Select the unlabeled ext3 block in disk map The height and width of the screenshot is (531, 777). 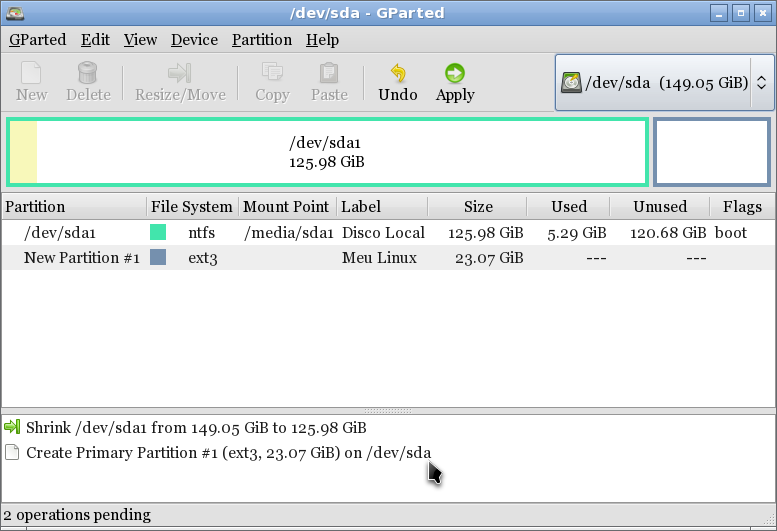pos(712,152)
